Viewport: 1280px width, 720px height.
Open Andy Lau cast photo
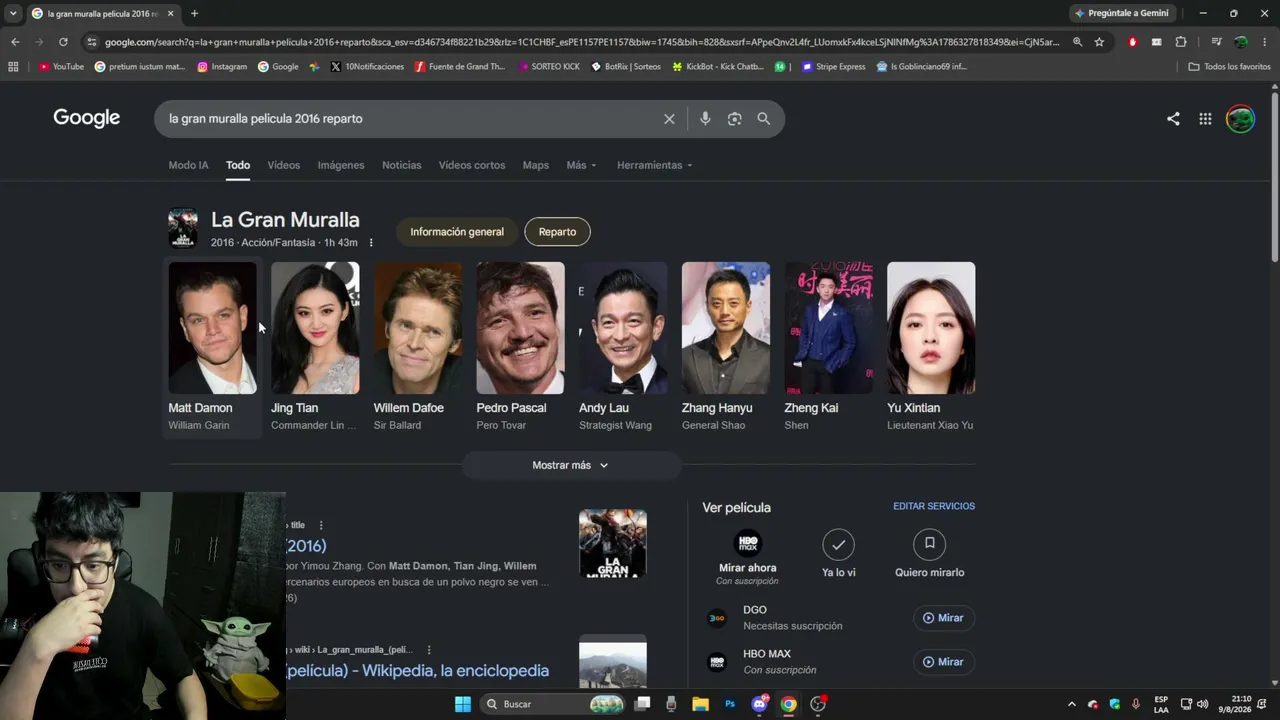click(623, 328)
